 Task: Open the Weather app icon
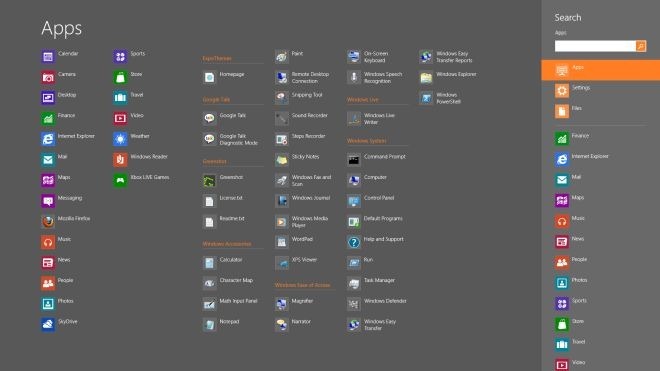pos(120,139)
